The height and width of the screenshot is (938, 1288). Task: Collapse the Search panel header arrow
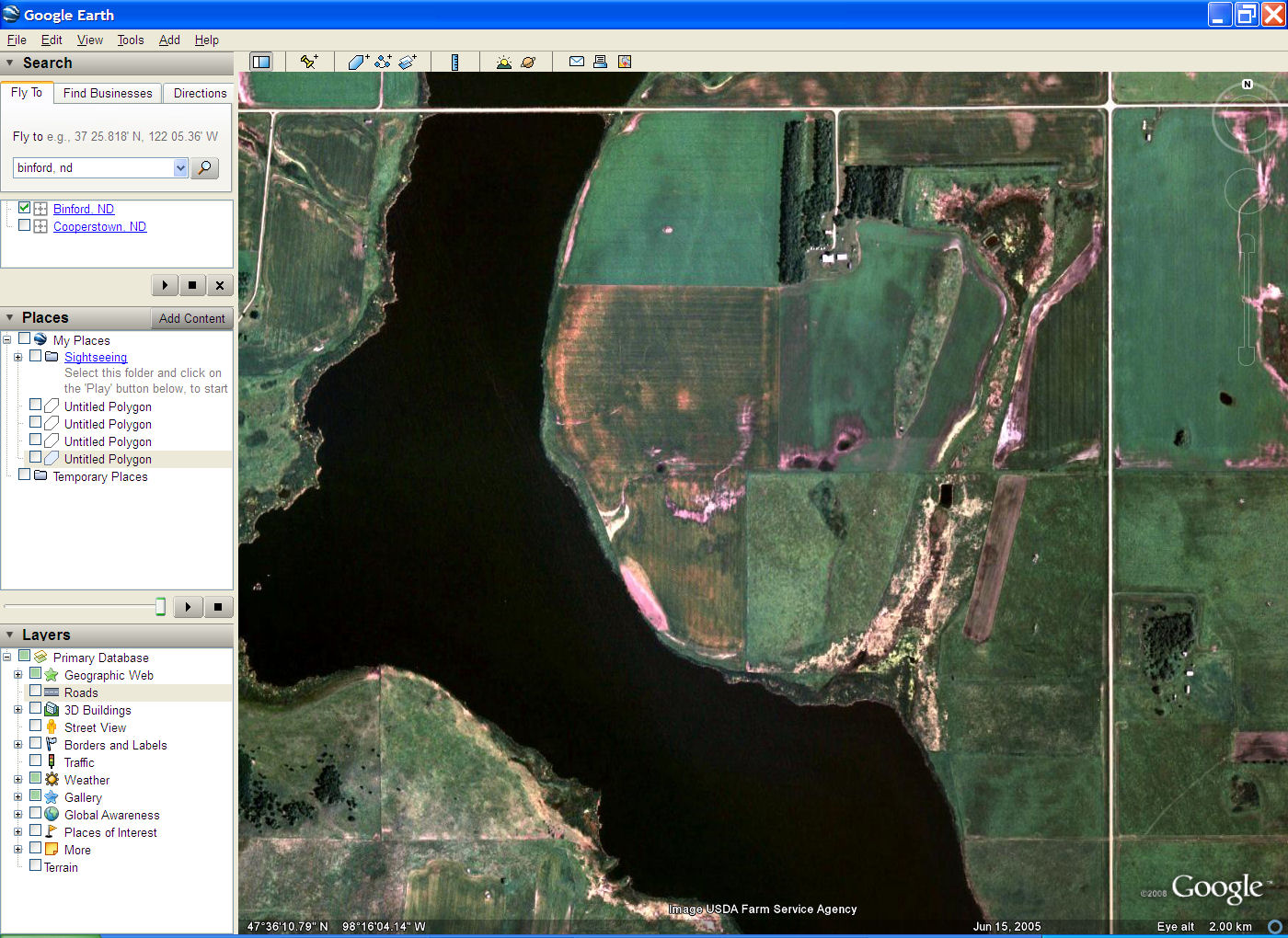tap(10, 63)
